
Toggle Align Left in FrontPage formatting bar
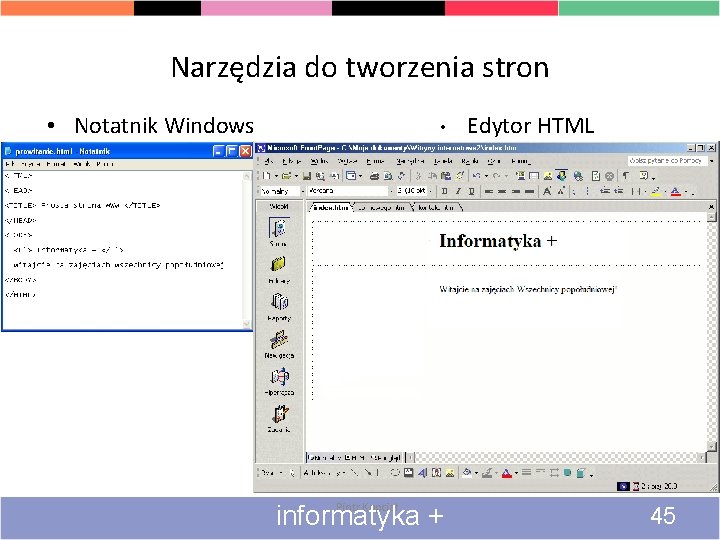click(489, 191)
